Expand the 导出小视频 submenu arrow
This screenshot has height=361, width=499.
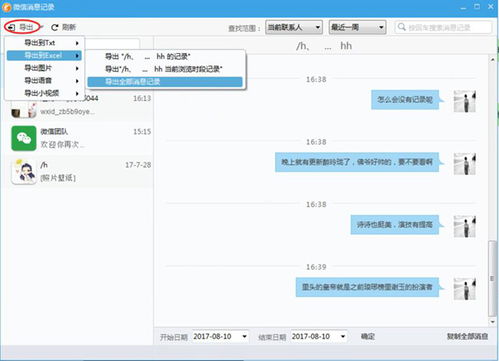pos(77,93)
